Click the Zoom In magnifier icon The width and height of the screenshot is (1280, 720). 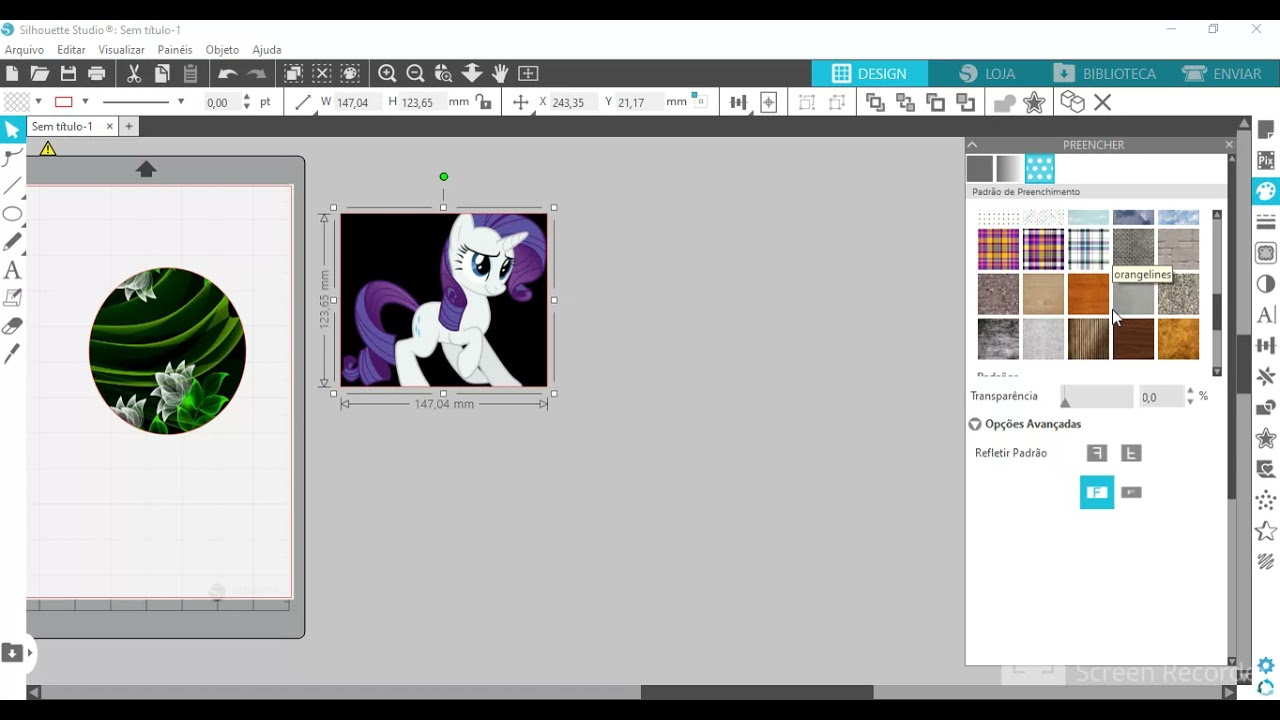387,73
